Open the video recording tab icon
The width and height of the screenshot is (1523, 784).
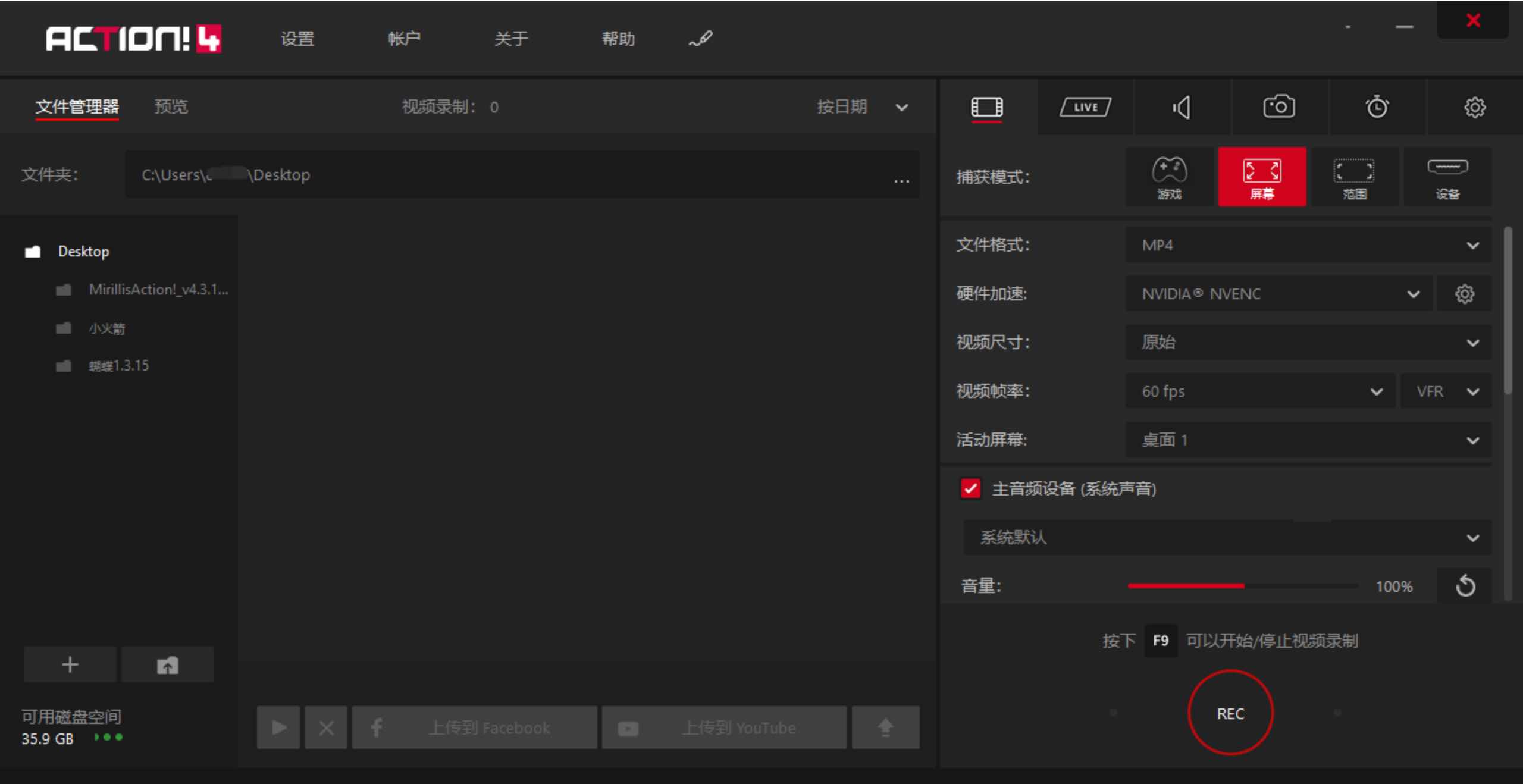tap(987, 108)
